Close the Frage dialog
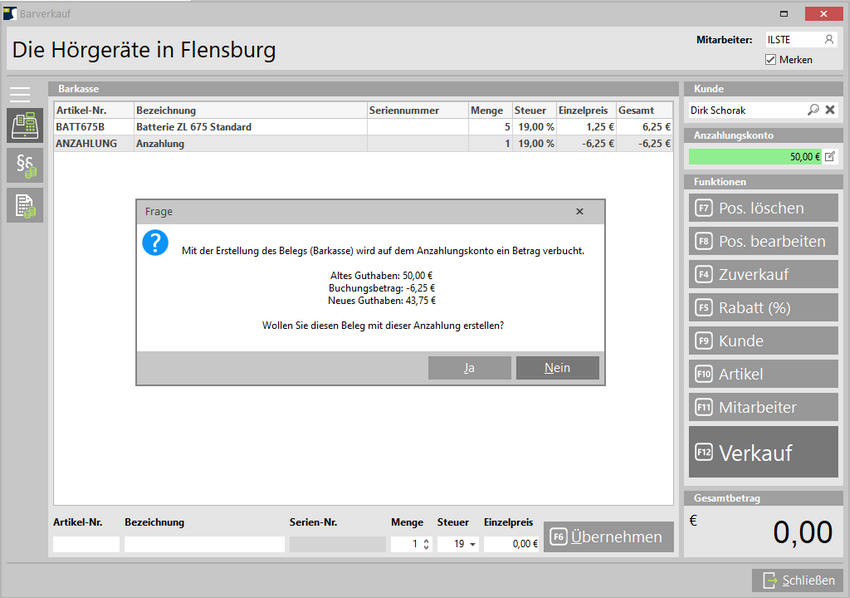The height and width of the screenshot is (598, 850). 580,212
